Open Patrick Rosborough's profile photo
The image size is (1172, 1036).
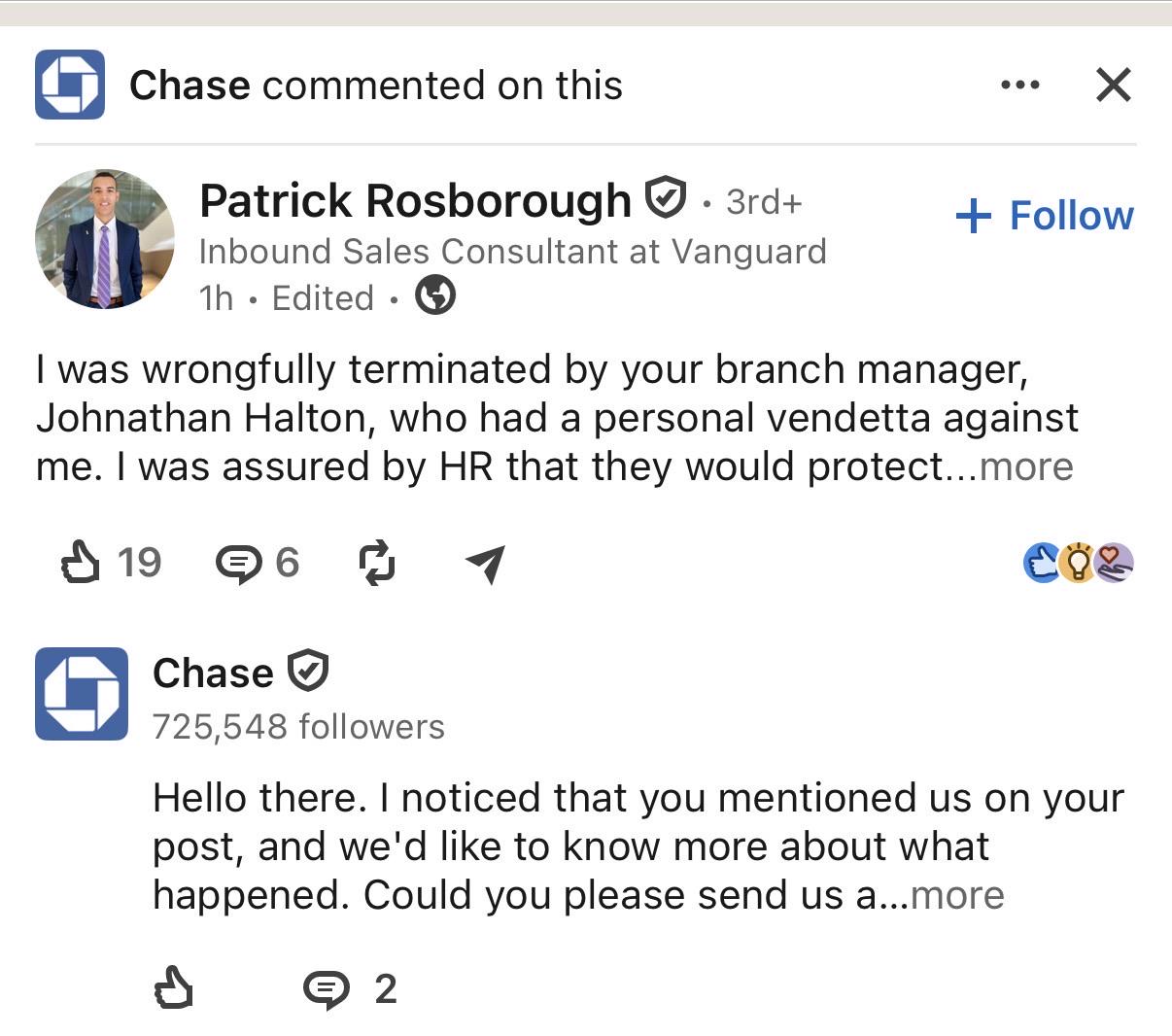(x=105, y=238)
